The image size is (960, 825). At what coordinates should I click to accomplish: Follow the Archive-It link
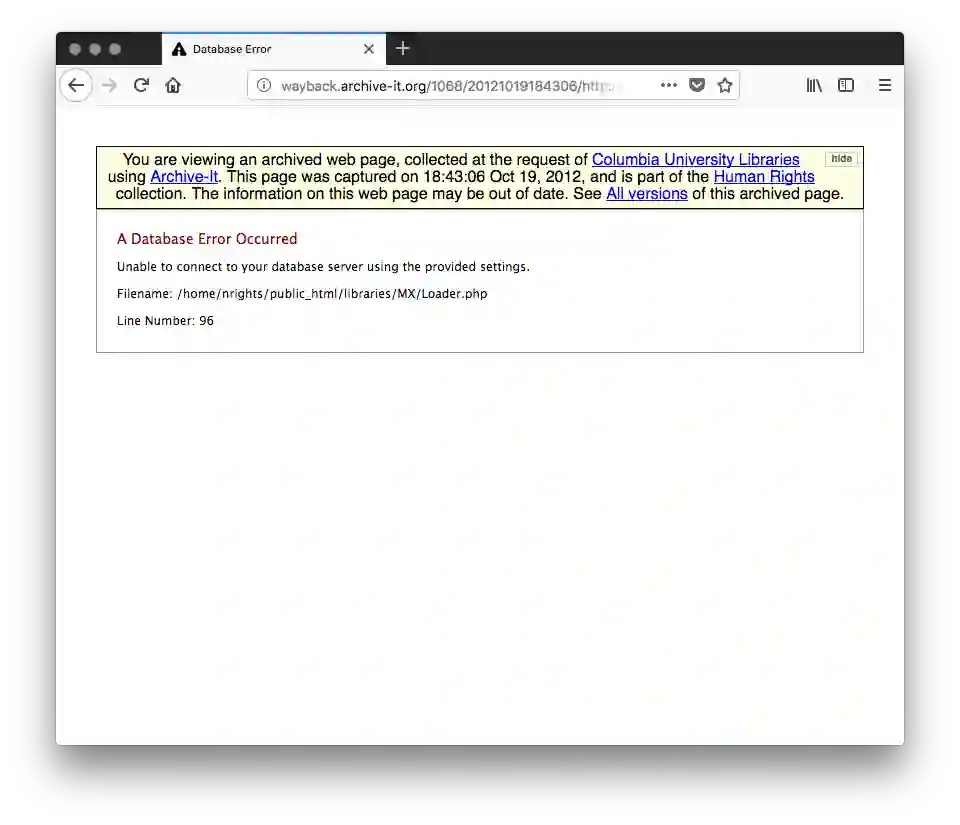[x=184, y=177]
